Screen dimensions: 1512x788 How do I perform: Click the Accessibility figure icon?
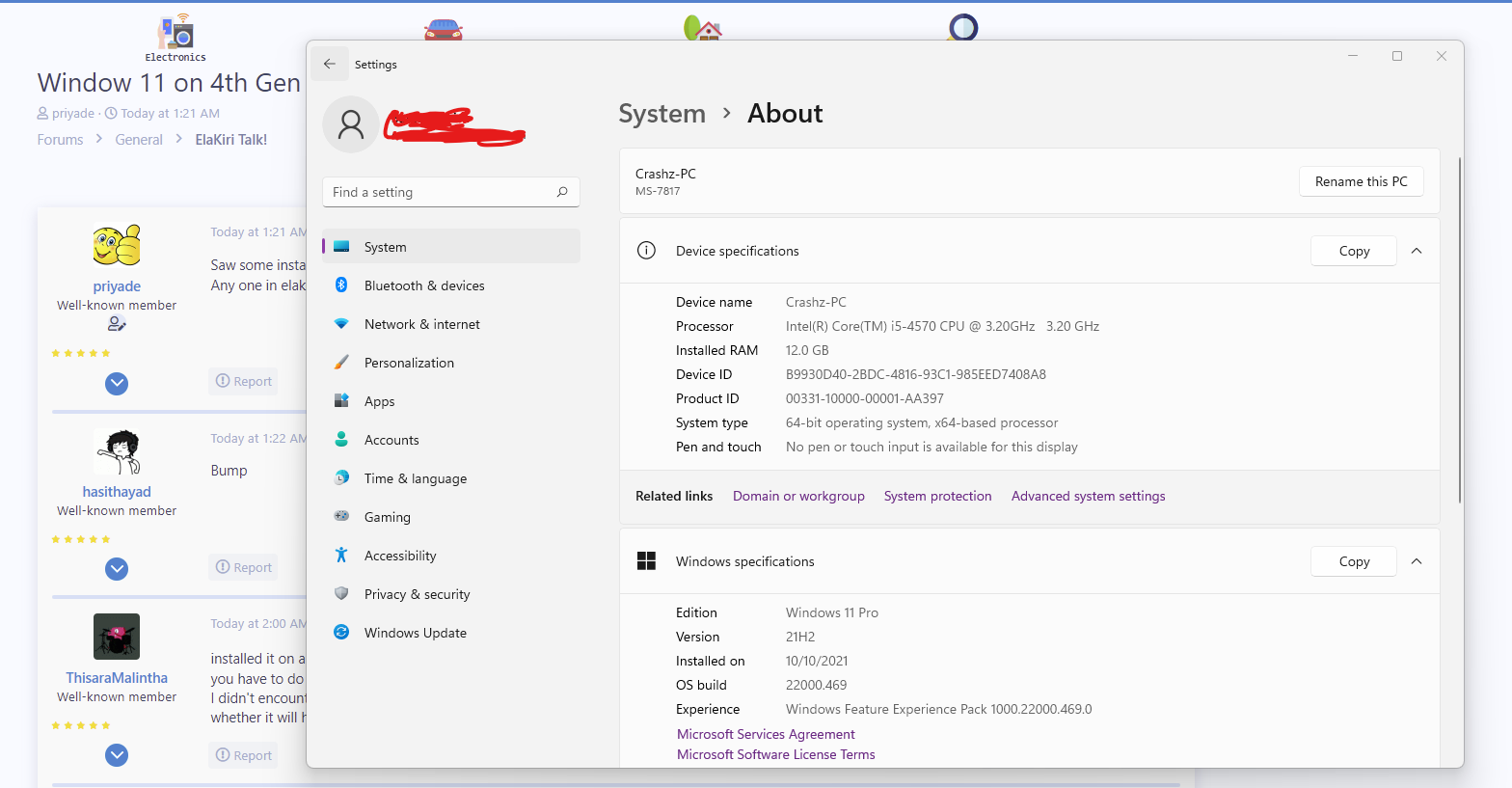pyautogui.click(x=341, y=555)
